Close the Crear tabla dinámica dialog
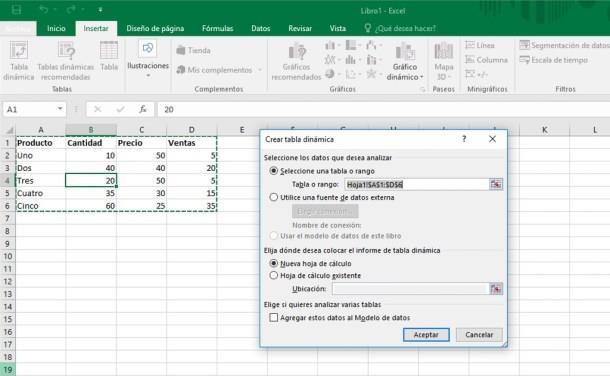 pos(492,139)
